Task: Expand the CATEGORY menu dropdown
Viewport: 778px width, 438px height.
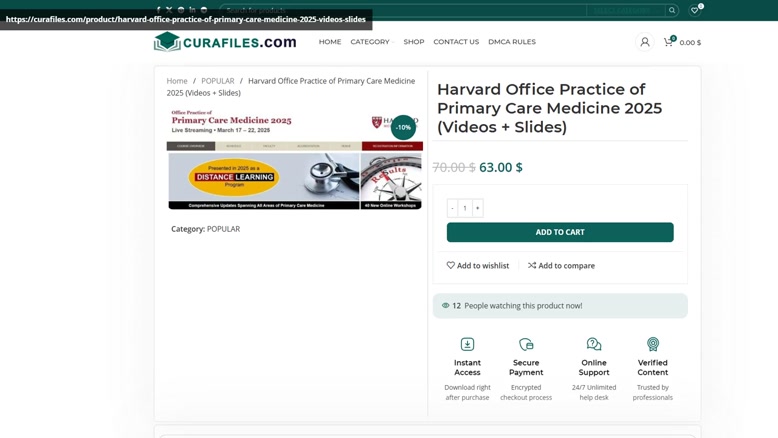Action: pos(372,42)
